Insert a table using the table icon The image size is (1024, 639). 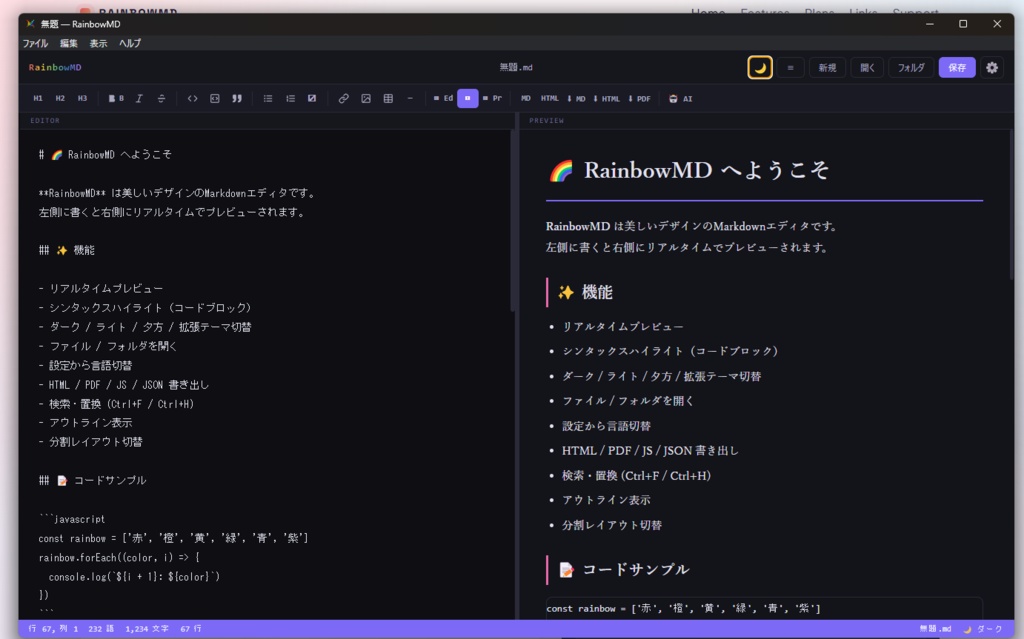(388, 98)
